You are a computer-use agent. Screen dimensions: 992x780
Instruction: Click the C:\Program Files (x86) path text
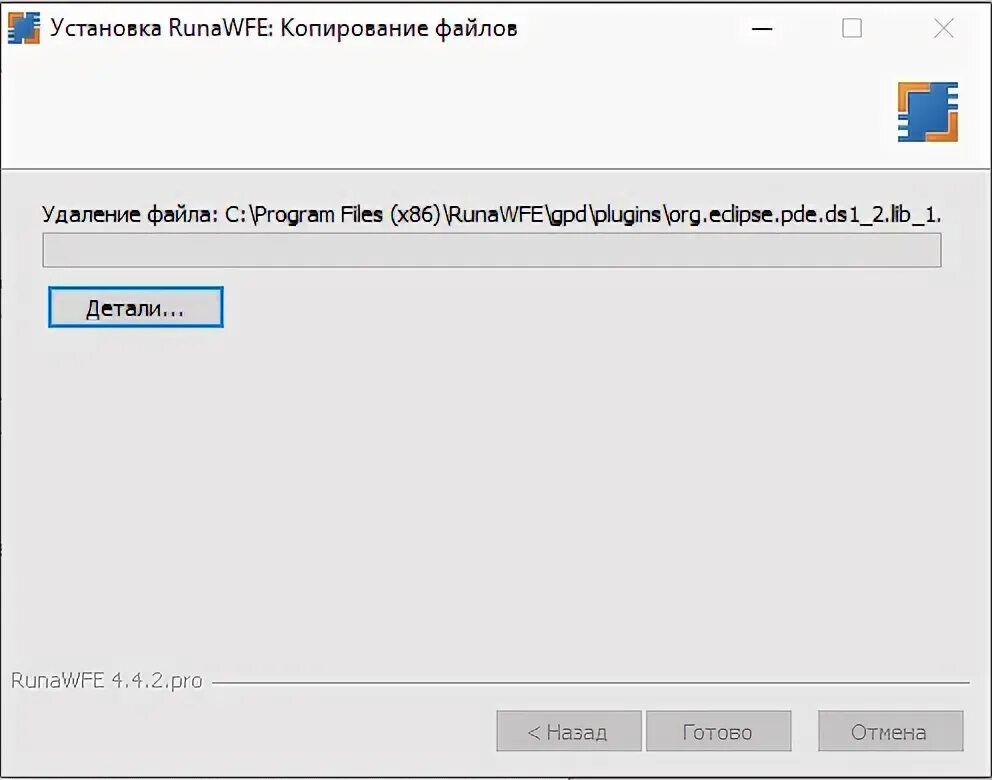click(333, 215)
